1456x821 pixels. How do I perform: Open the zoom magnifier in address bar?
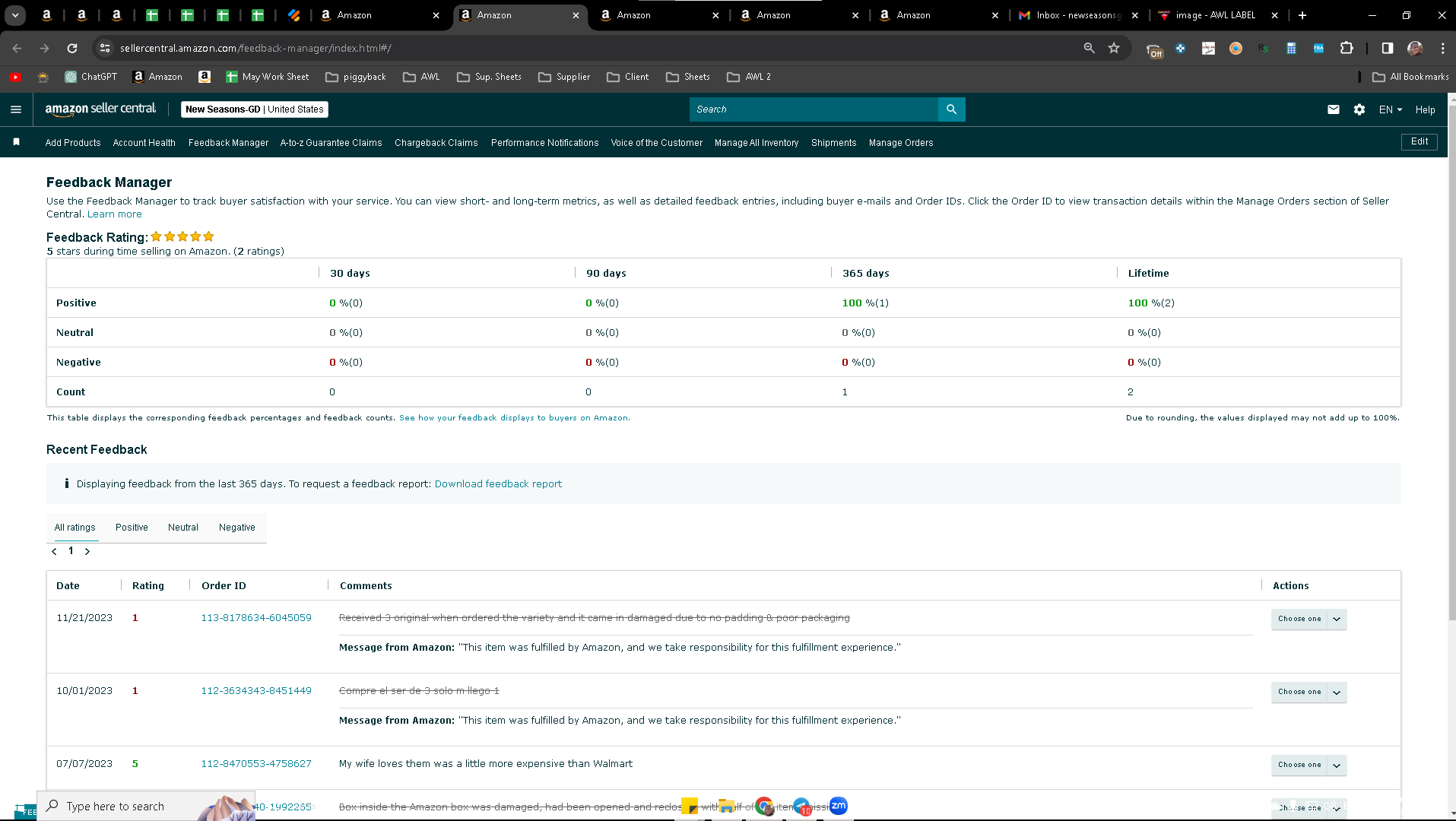pos(1089,48)
